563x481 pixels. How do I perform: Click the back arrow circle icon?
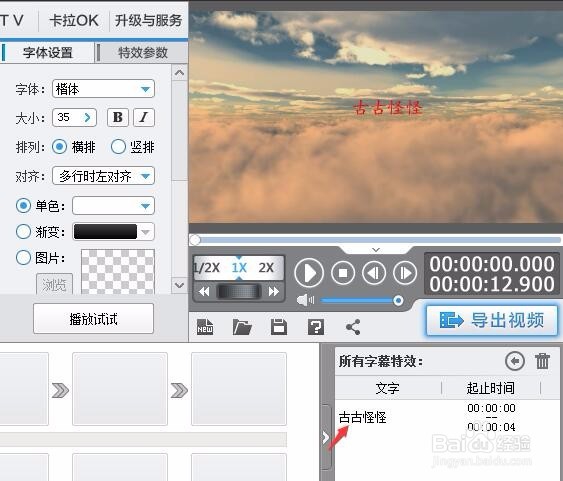(515, 361)
